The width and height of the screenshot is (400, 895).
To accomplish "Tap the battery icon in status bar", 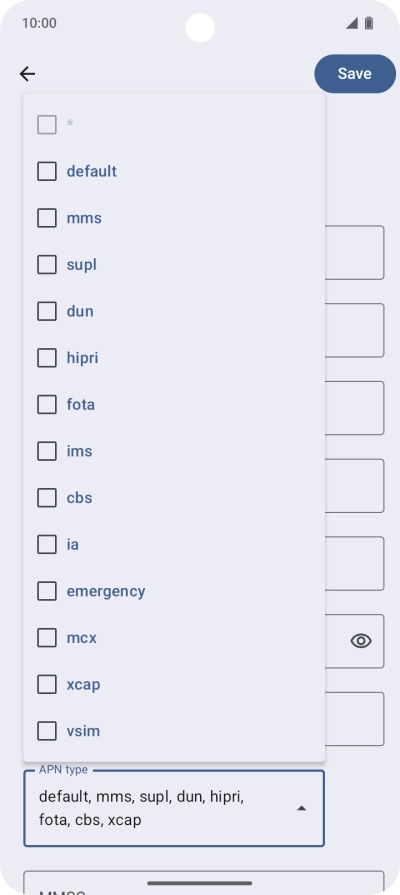I will 369,23.
